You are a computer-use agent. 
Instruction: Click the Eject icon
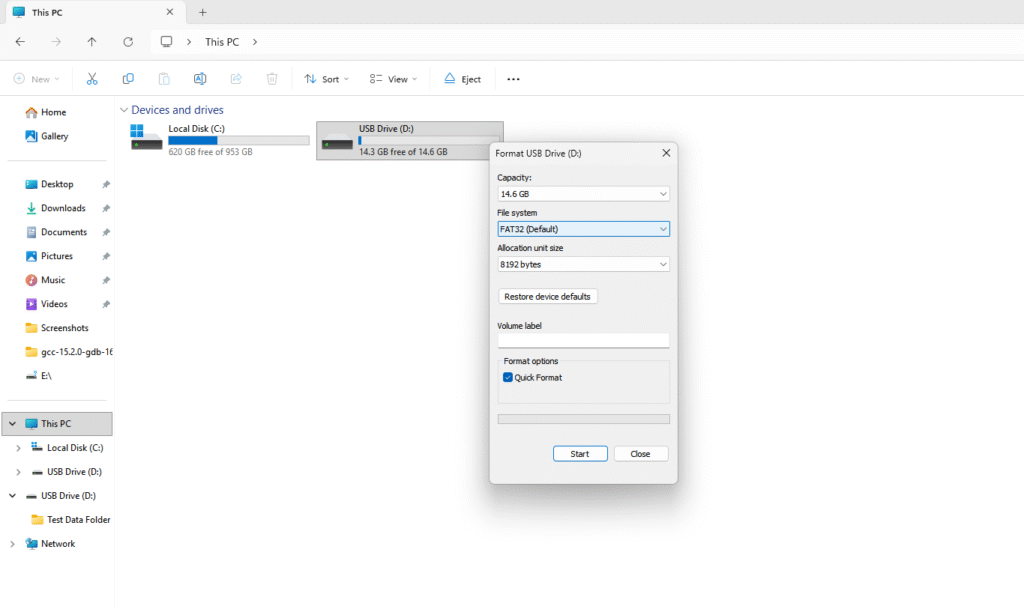click(x=462, y=78)
